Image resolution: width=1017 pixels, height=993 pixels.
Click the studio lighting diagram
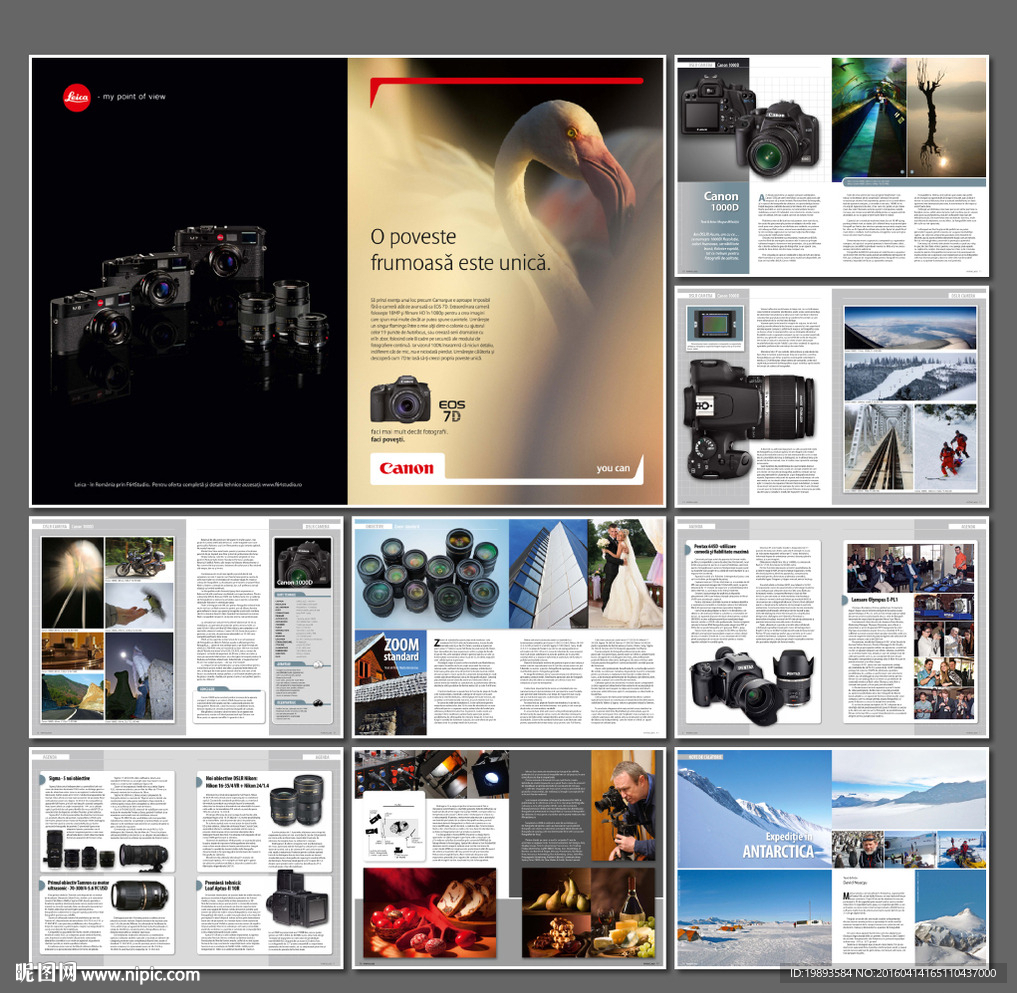[x=394, y=826]
